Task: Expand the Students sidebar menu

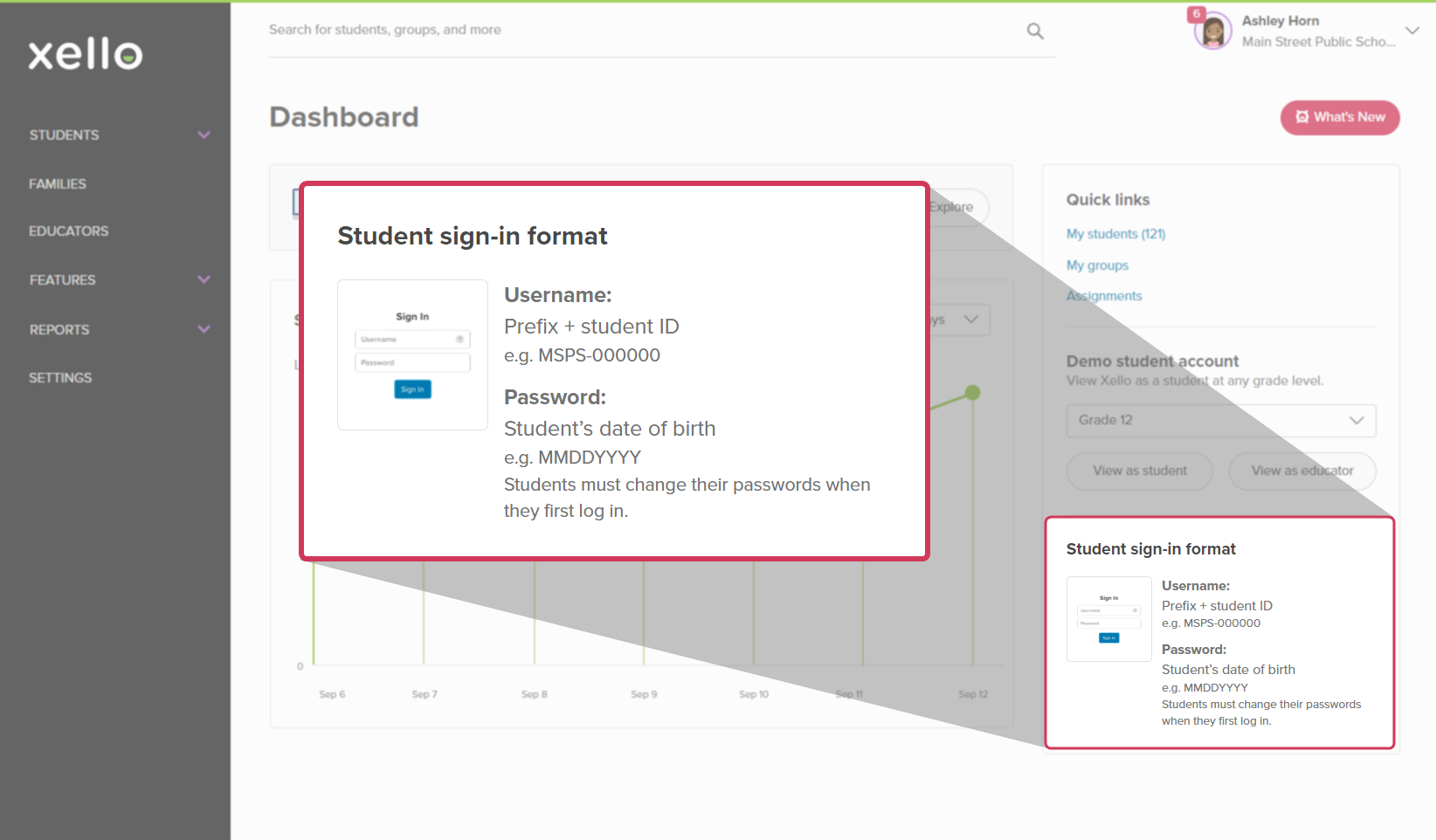Action: [204, 135]
